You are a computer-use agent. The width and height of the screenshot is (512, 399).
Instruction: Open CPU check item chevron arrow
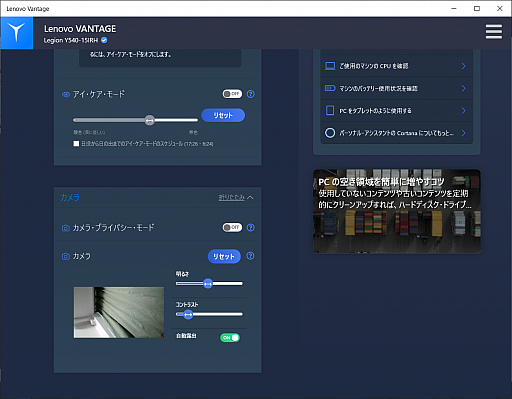464,66
